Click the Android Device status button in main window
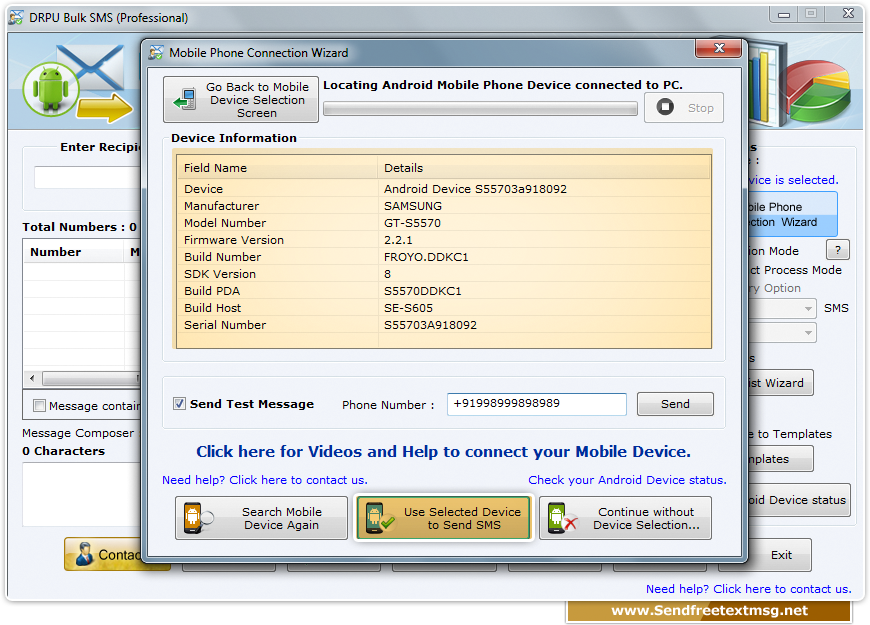Viewport: 870px width, 625px height. pyautogui.click(x=799, y=500)
